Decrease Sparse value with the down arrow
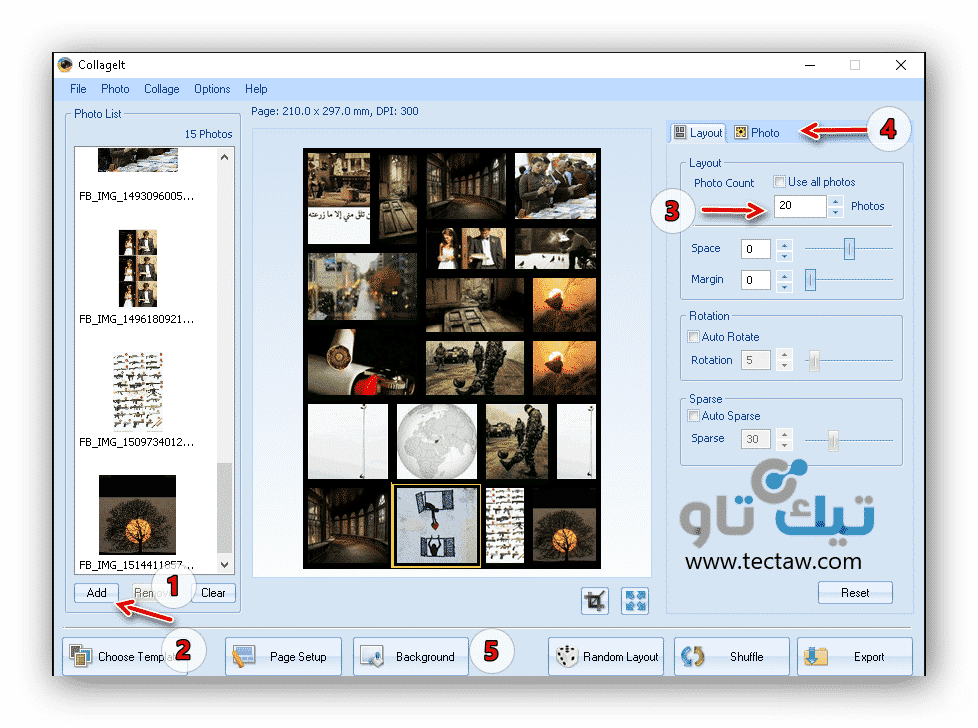The image size is (978, 728). click(x=785, y=445)
